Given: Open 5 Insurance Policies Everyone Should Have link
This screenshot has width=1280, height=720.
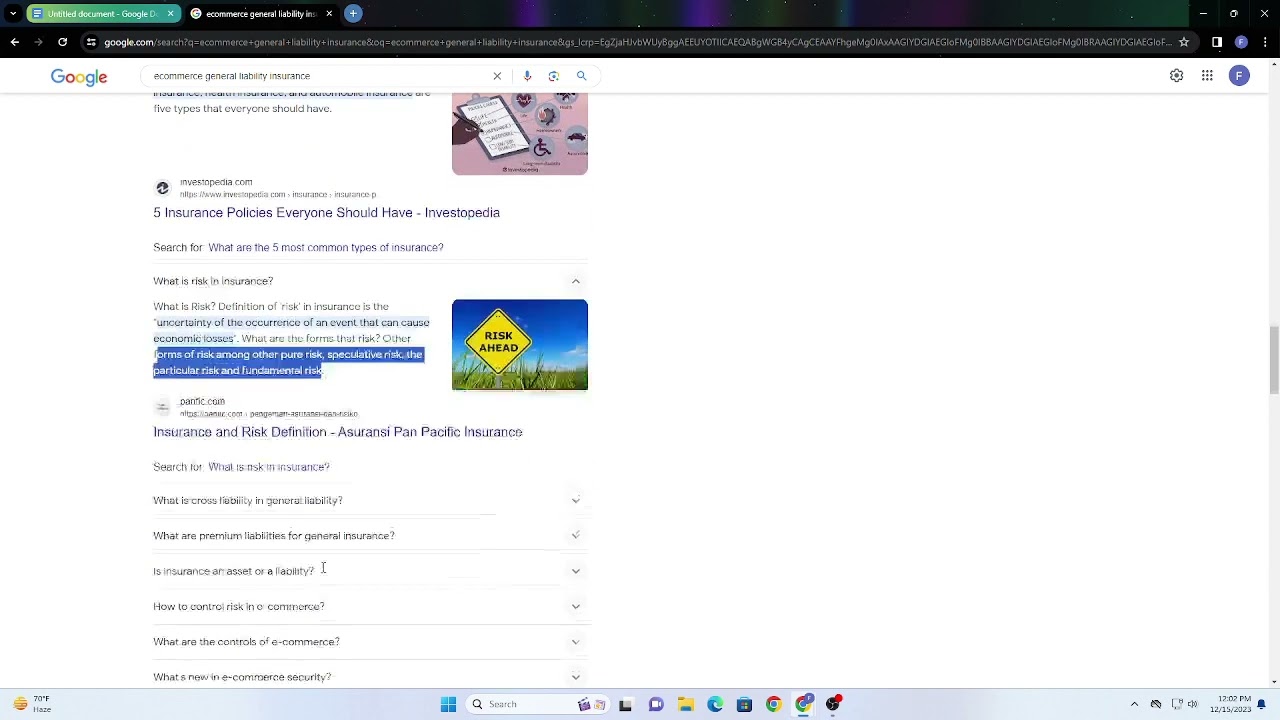Looking at the screenshot, I should pos(326,213).
